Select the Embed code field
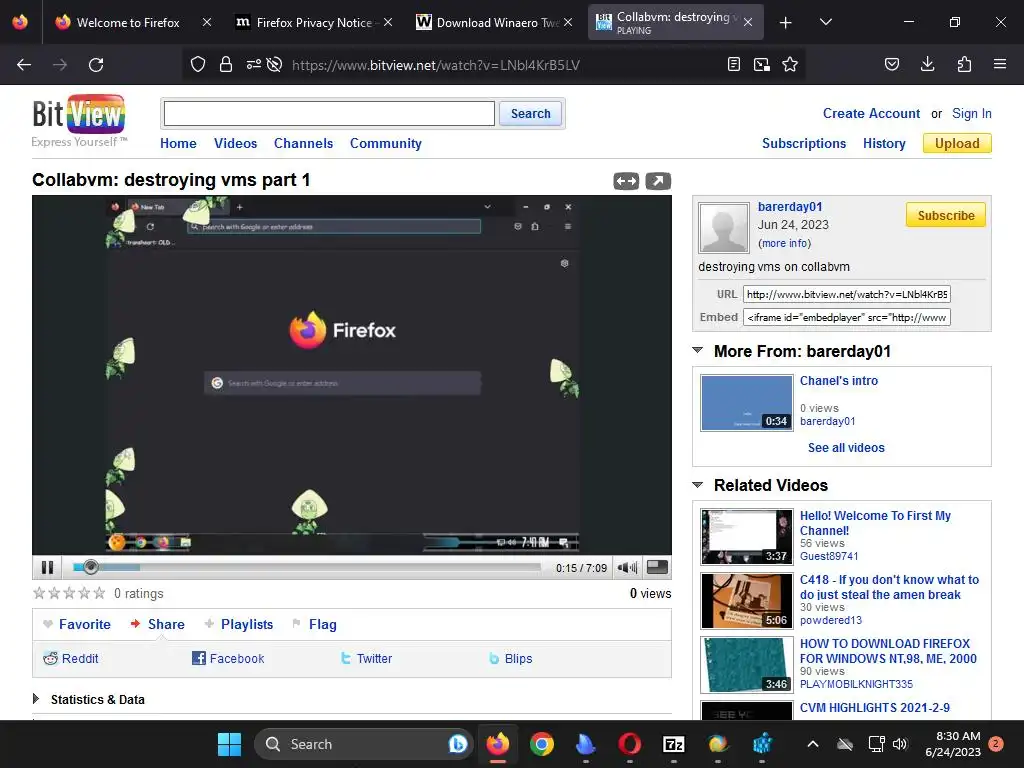Screen dimensions: 1024x768 click(846, 317)
